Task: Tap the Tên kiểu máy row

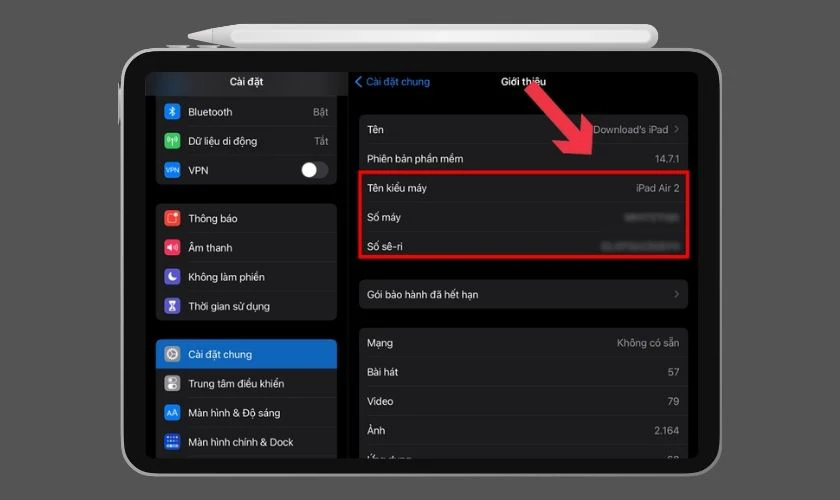Action: (x=523, y=188)
